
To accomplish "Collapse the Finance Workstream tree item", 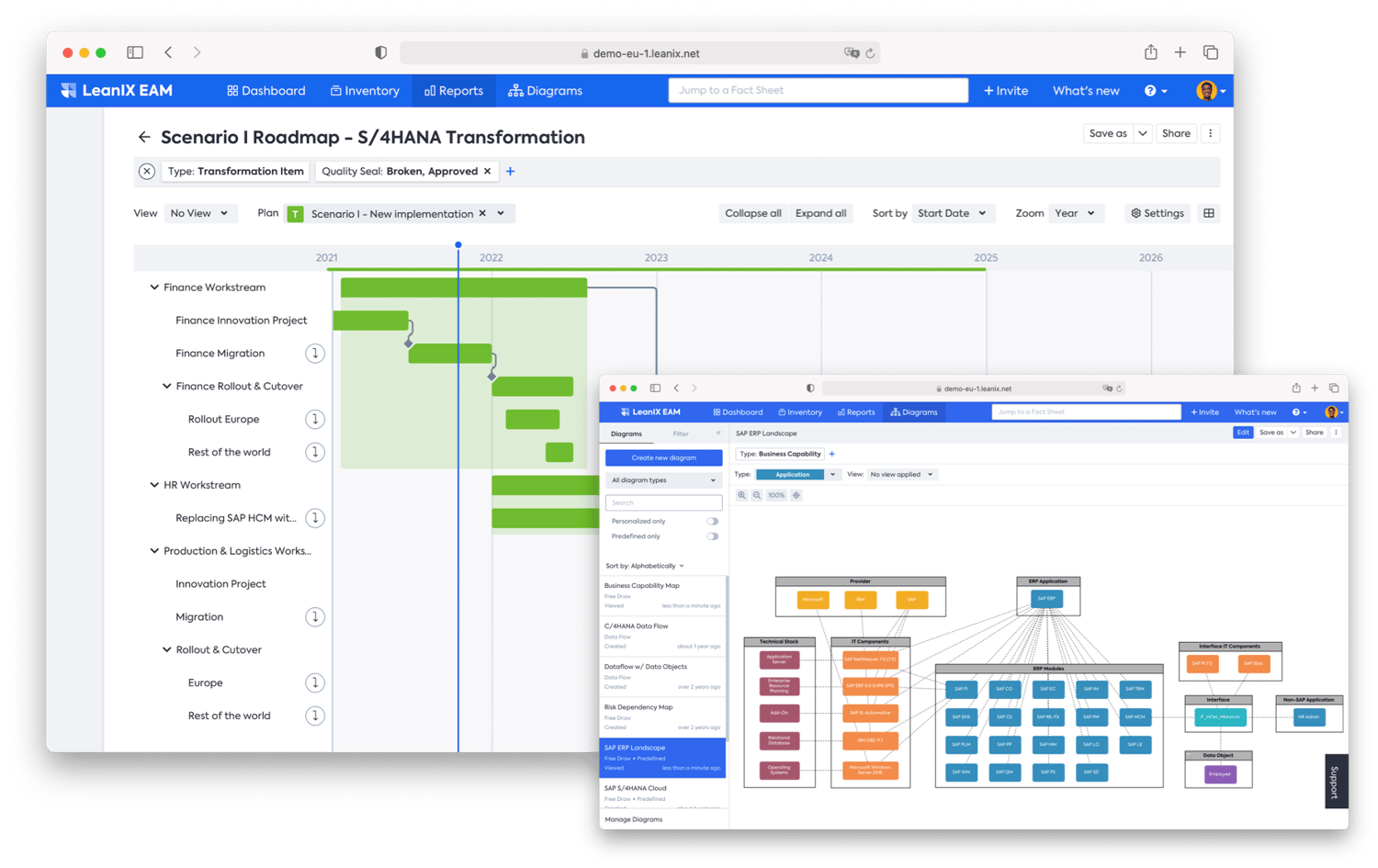I will coord(154,287).
